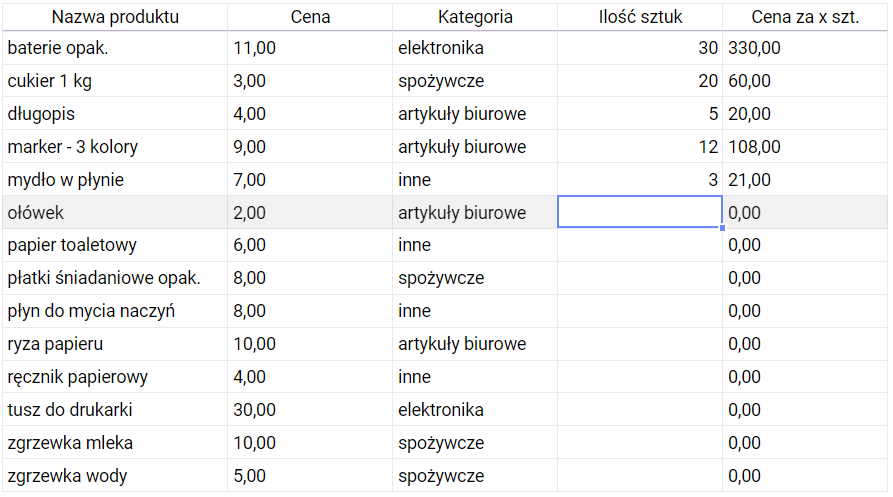Viewport: 893px width, 497px height.
Task: Click the empty quantity cell for zgrzewka wody
Action: [x=640, y=476]
